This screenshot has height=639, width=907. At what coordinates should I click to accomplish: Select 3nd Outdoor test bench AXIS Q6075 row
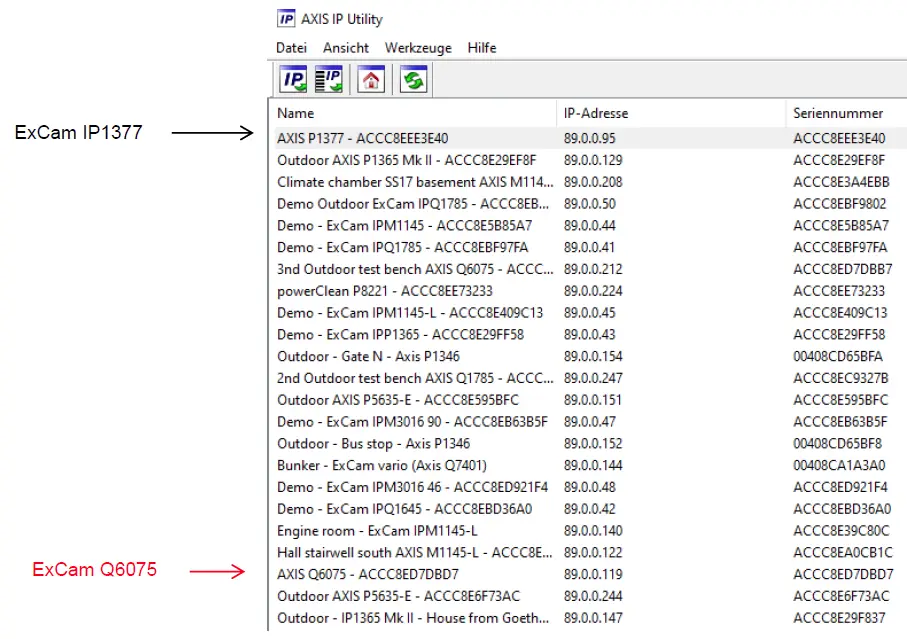coord(589,269)
